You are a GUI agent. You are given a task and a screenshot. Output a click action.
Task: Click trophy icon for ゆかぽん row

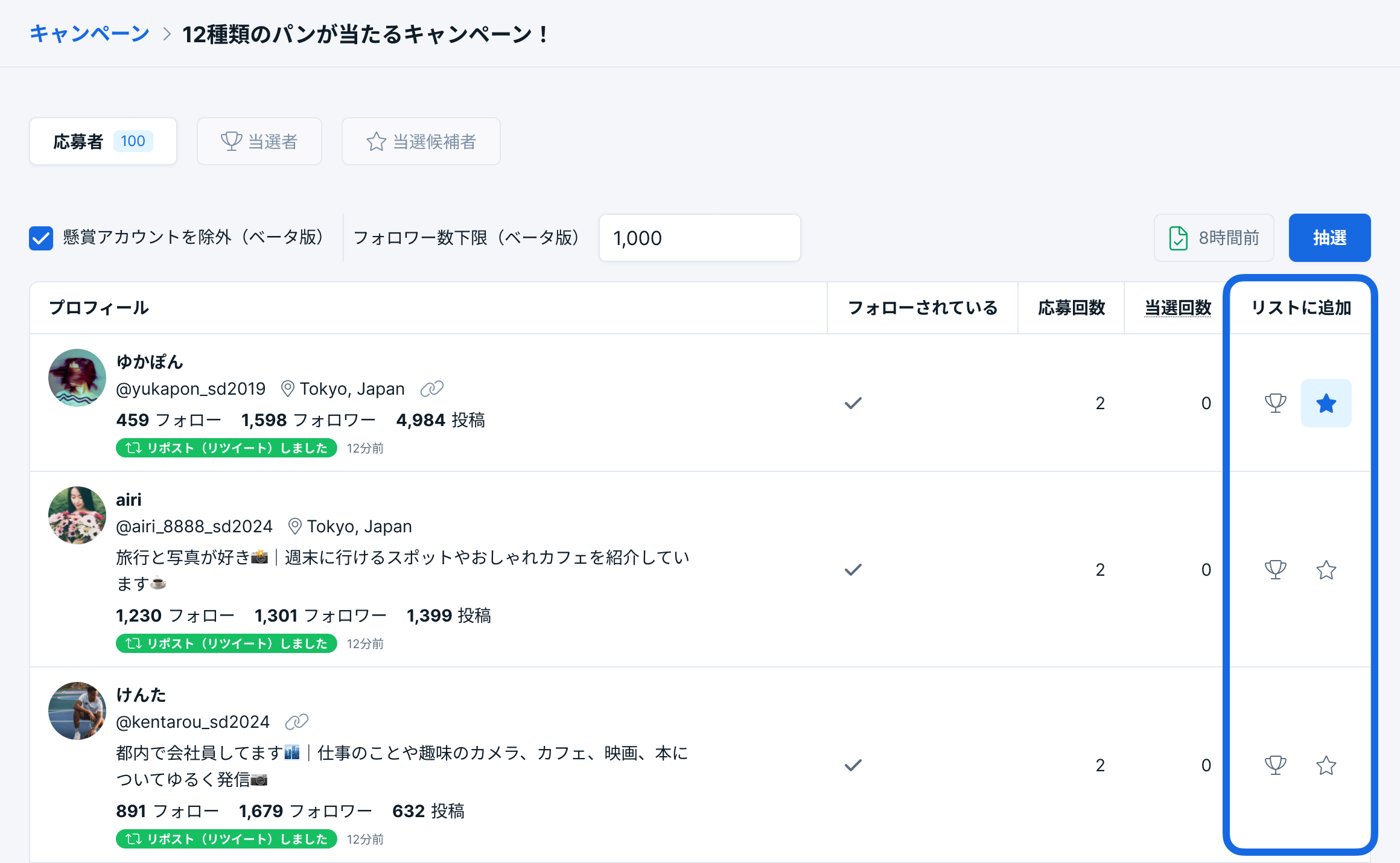pyautogui.click(x=1275, y=403)
